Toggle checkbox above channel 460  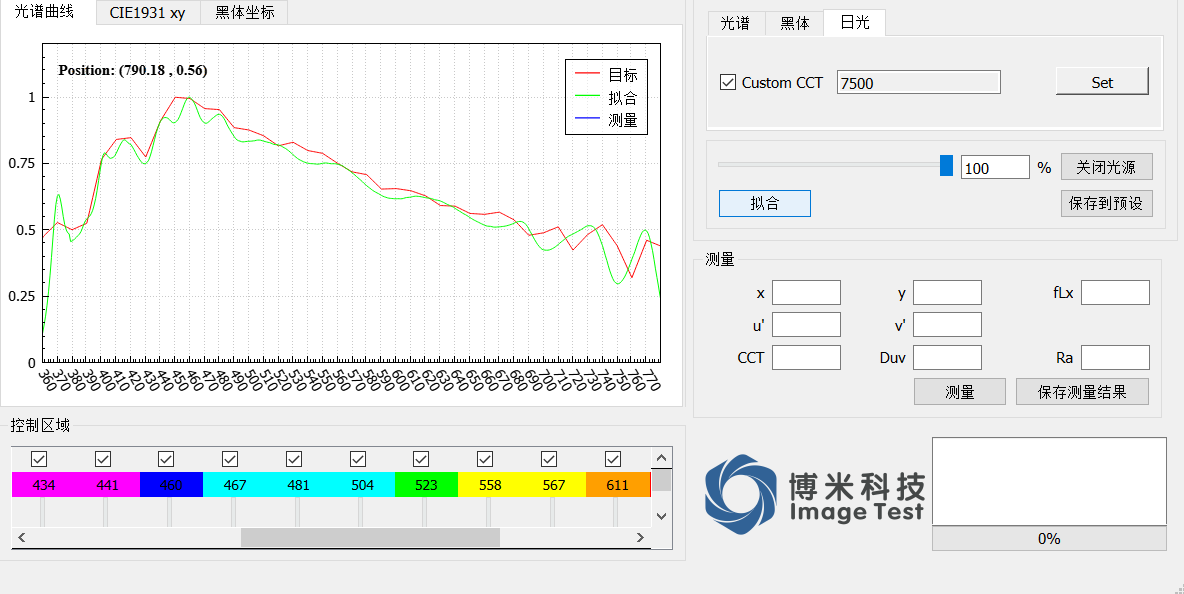pyautogui.click(x=166, y=459)
